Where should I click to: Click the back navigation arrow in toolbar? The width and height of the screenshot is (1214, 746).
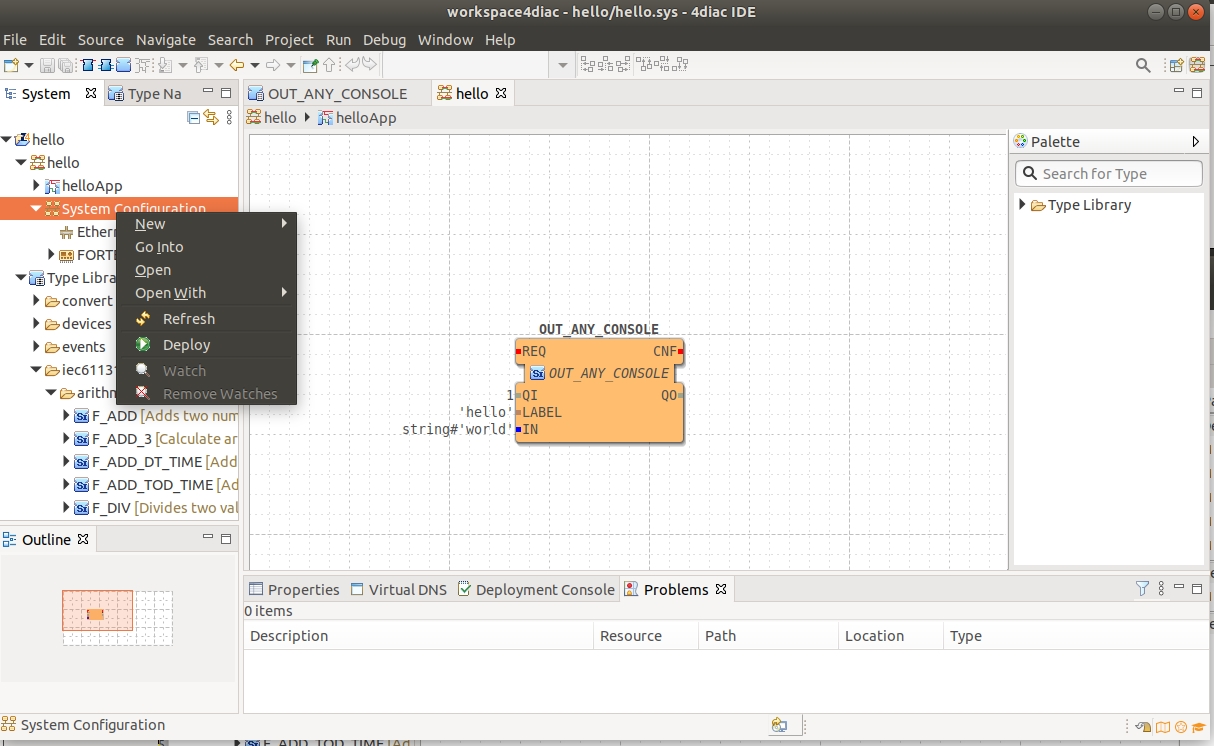click(237, 65)
